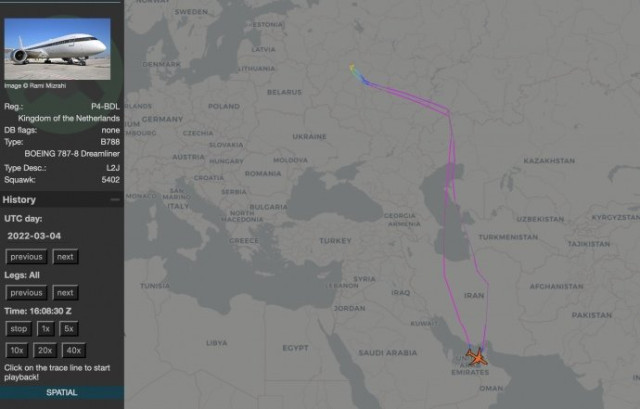Select the previous flight leg

[x=27, y=293]
